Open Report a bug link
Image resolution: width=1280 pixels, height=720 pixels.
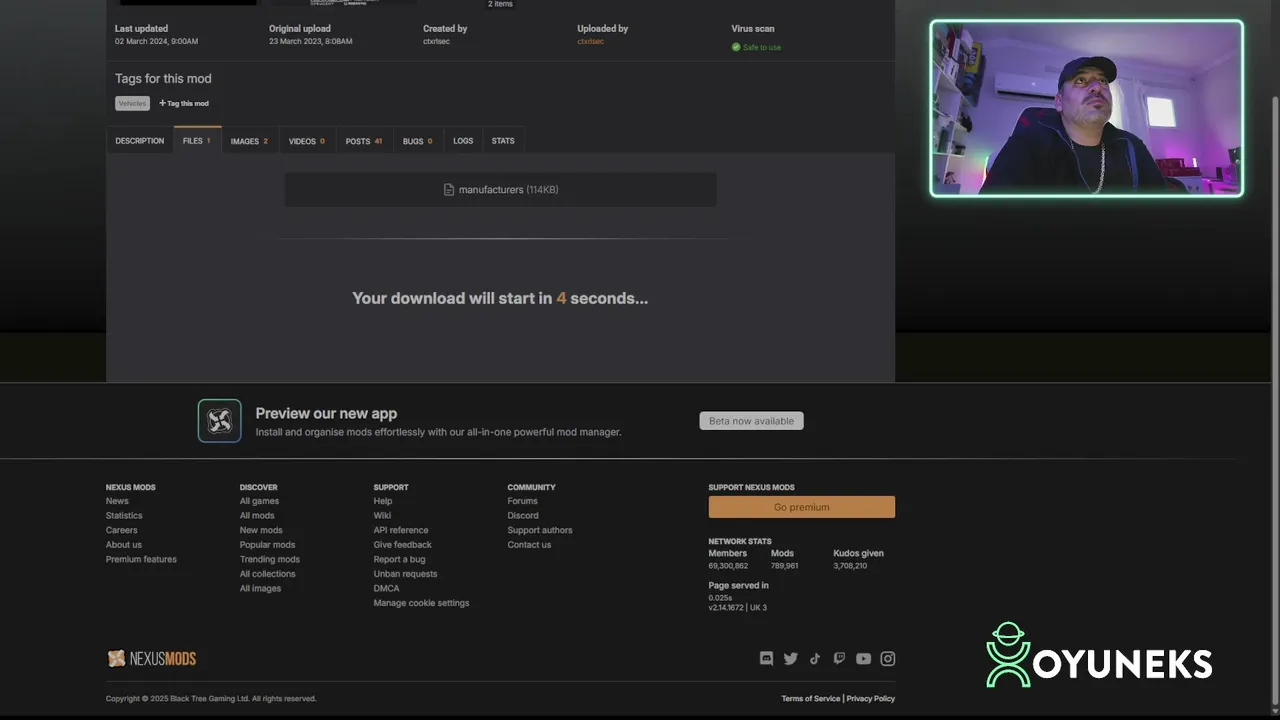point(400,559)
